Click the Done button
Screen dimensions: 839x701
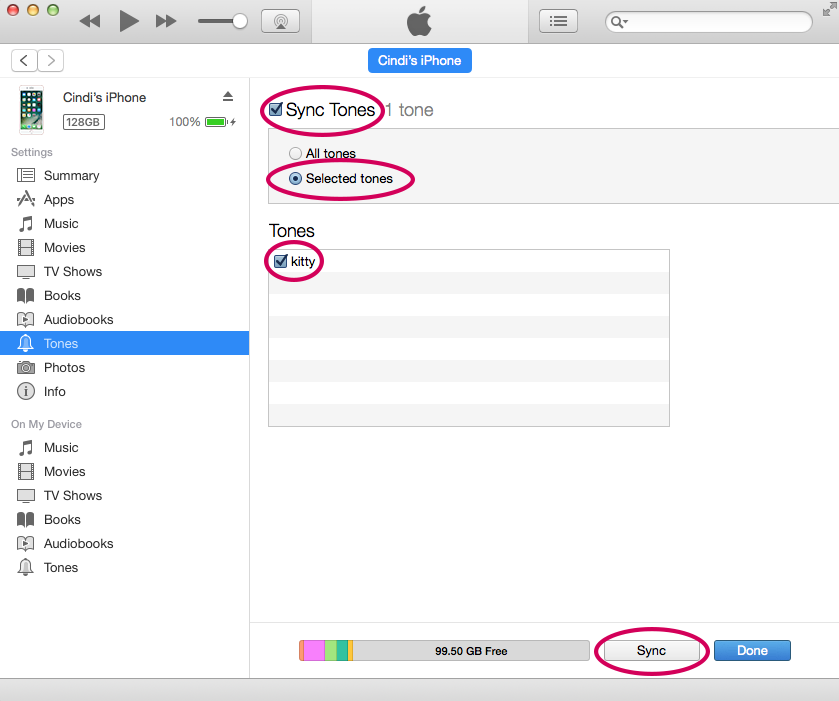click(x=752, y=651)
